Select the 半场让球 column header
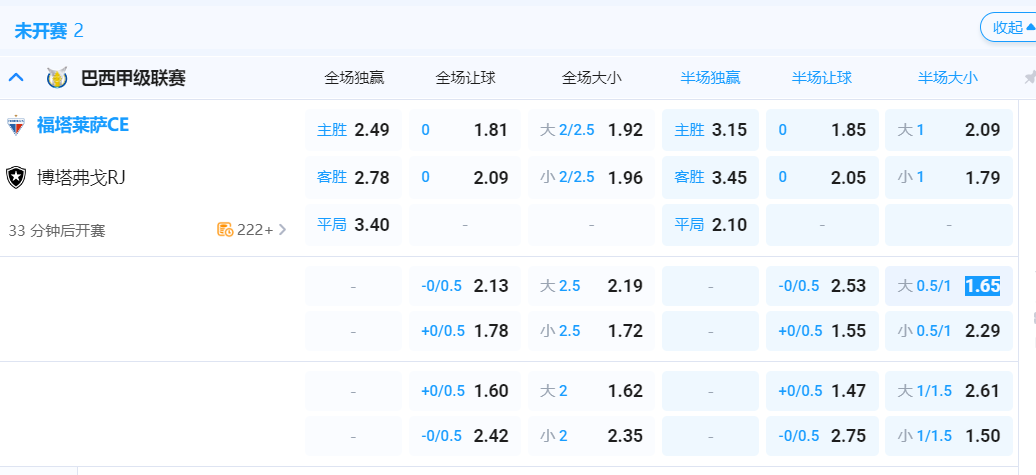 822,77
